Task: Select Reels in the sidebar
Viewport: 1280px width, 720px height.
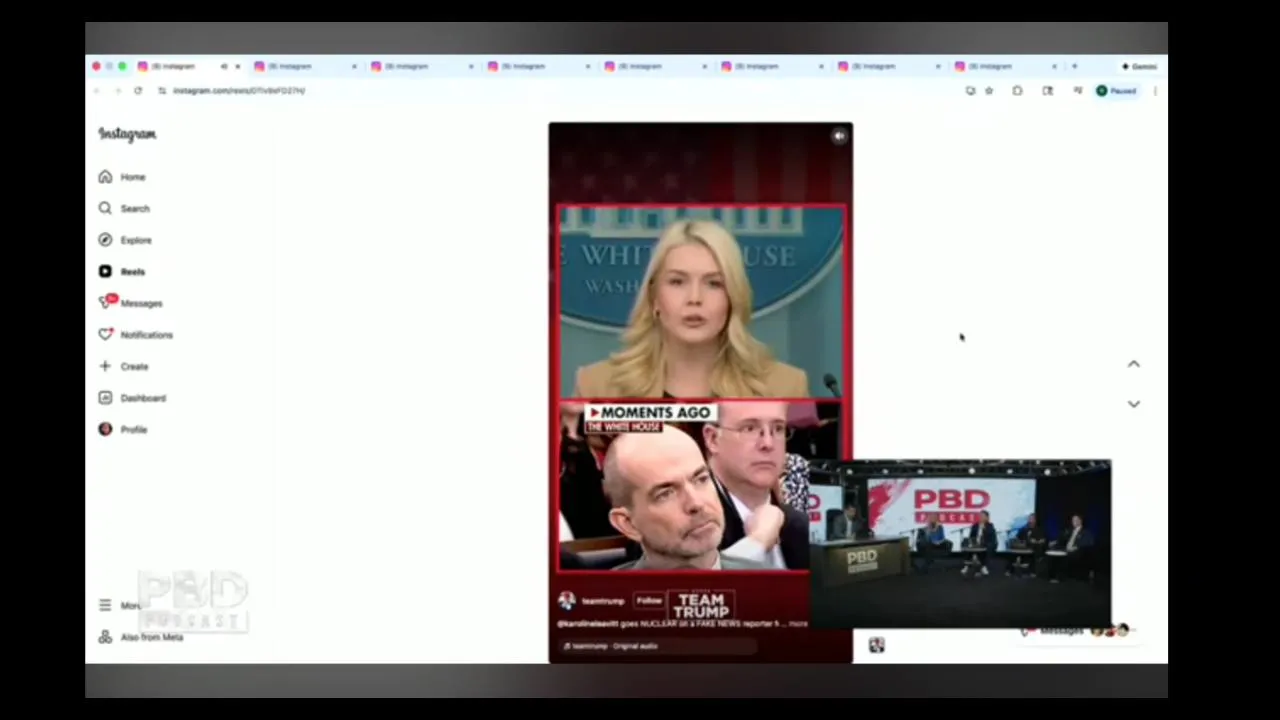Action: tap(122, 271)
